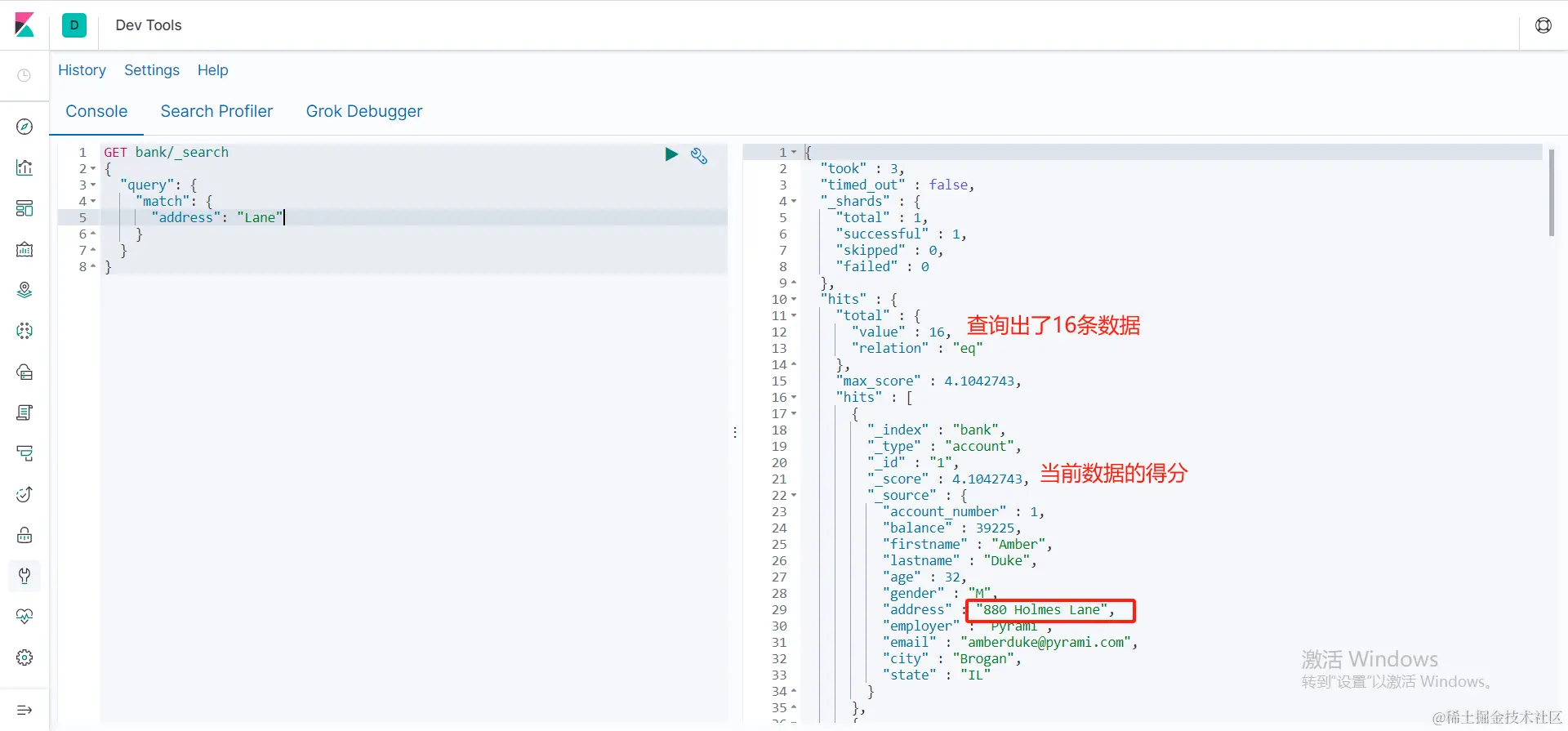Open Stack Monitoring heartbeat icon
The height and width of the screenshot is (731, 1568).
pos(24,617)
